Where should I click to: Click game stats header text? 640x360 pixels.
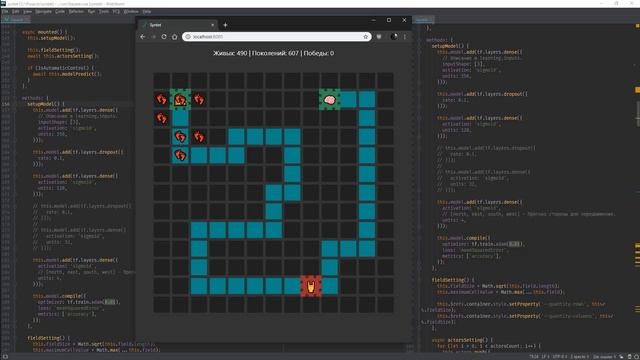(273, 53)
